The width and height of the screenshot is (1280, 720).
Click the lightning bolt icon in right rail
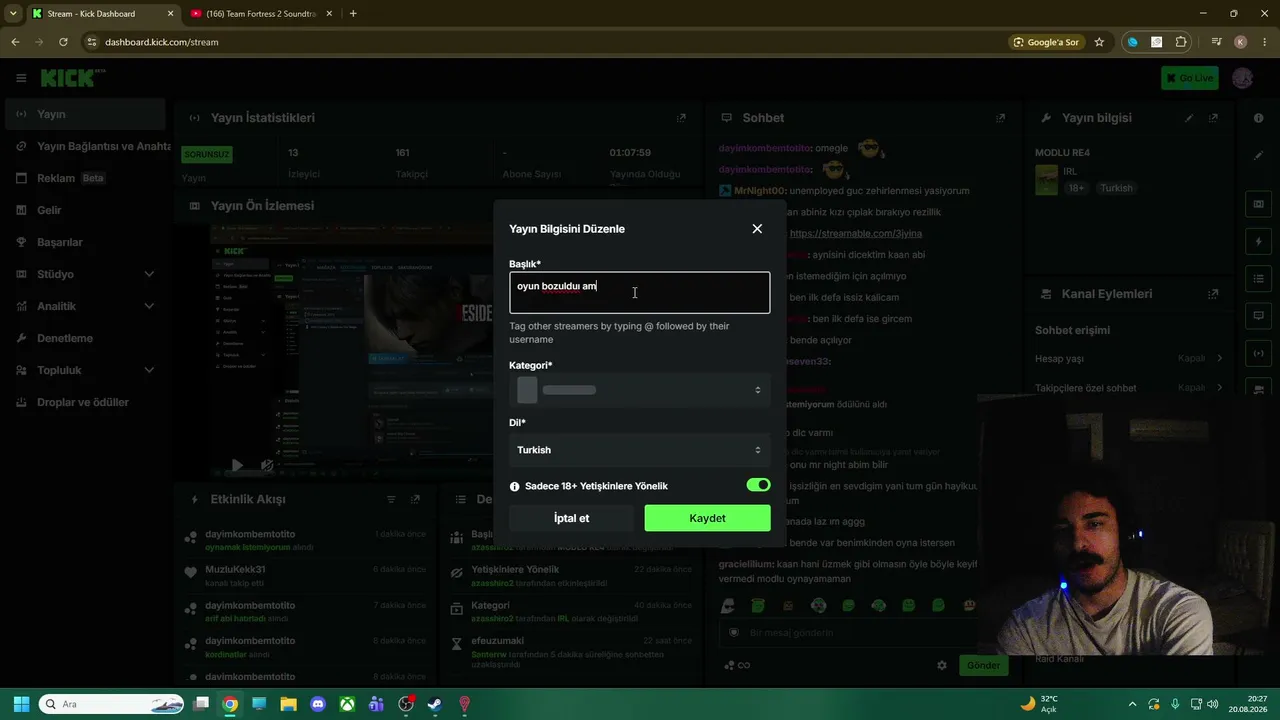[x=1259, y=242]
